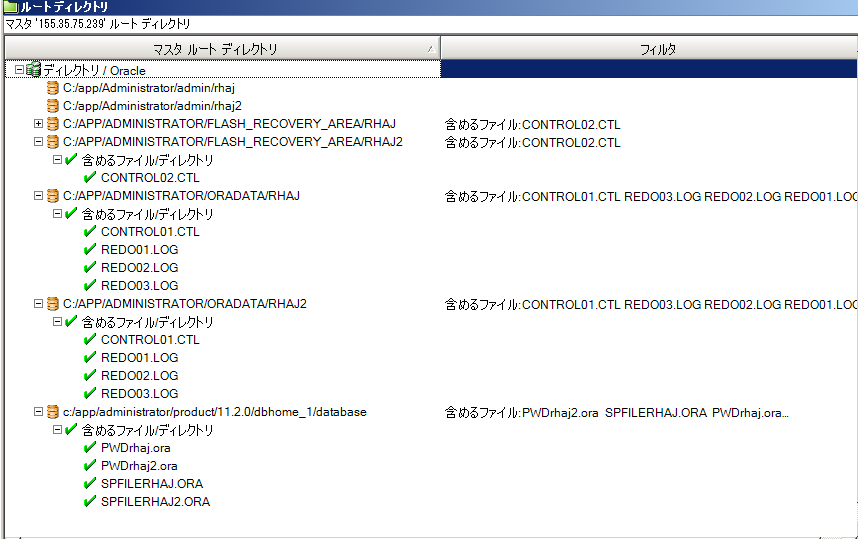Collapse 含めるファイル/ディレクトリ under dbhome_1/database
This screenshot has width=858, height=539.
(57, 430)
